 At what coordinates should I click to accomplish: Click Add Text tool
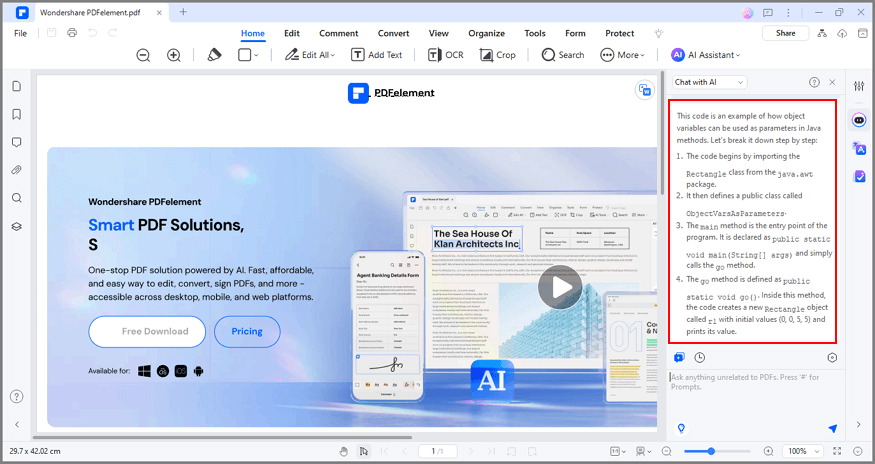[x=377, y=55]
